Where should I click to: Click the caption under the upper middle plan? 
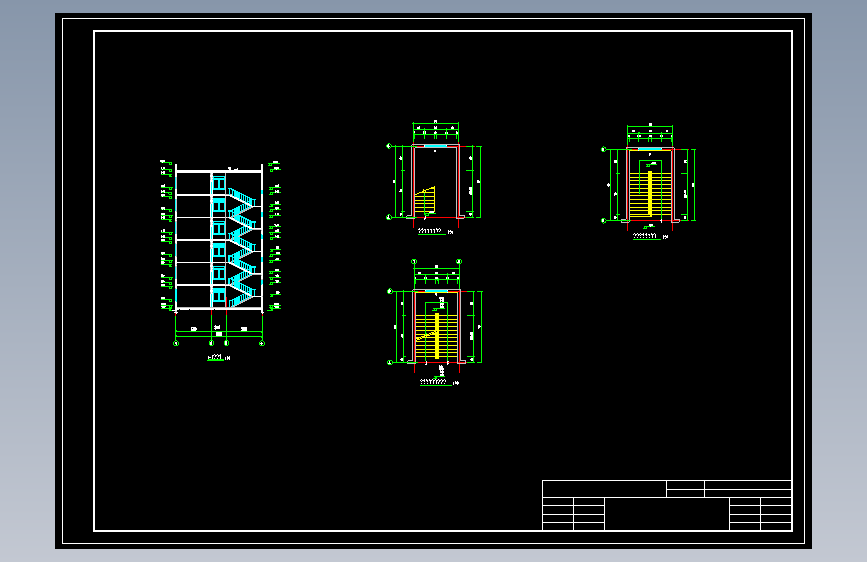coord(435,232)
